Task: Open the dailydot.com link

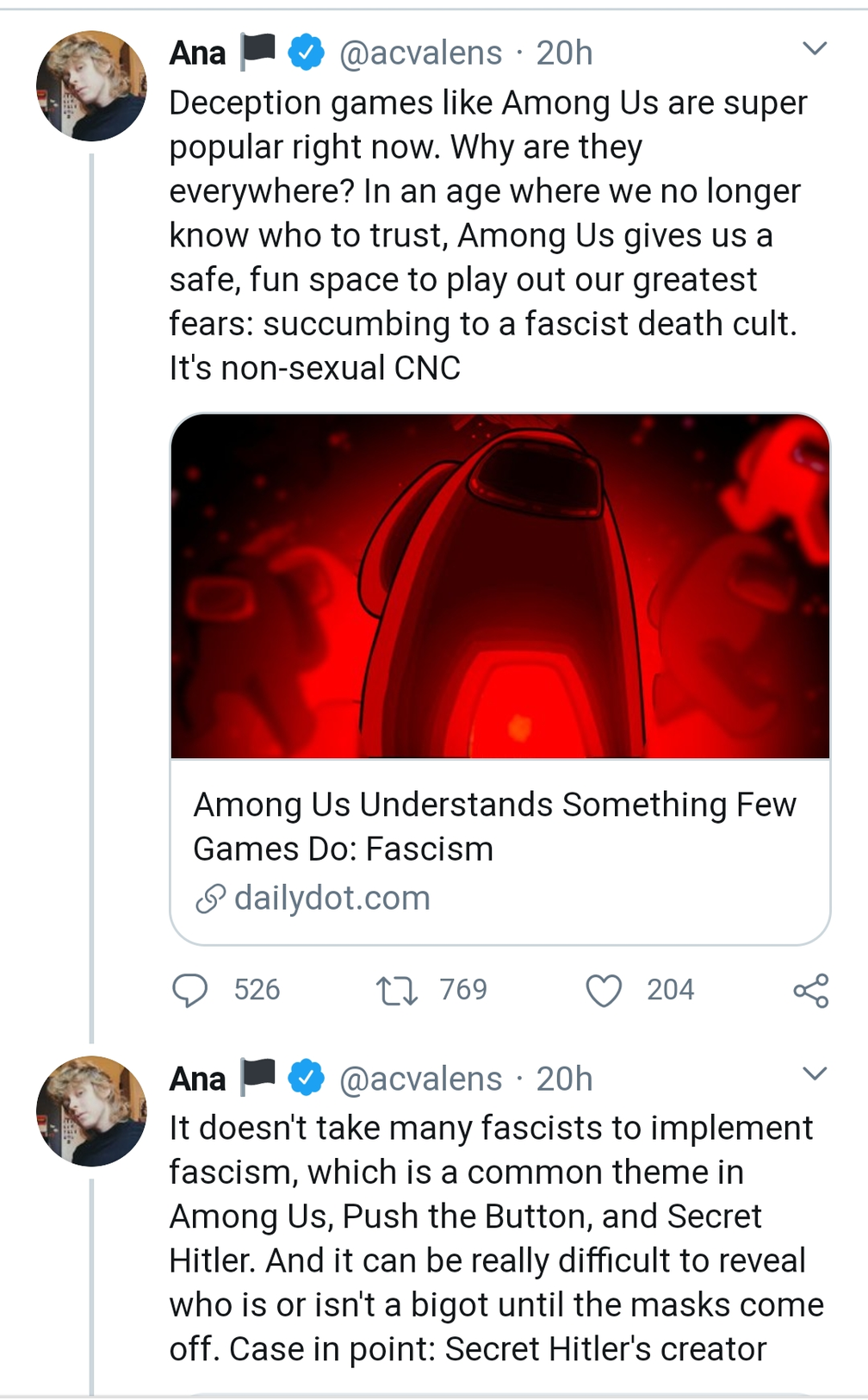Action: pos(332,899)
